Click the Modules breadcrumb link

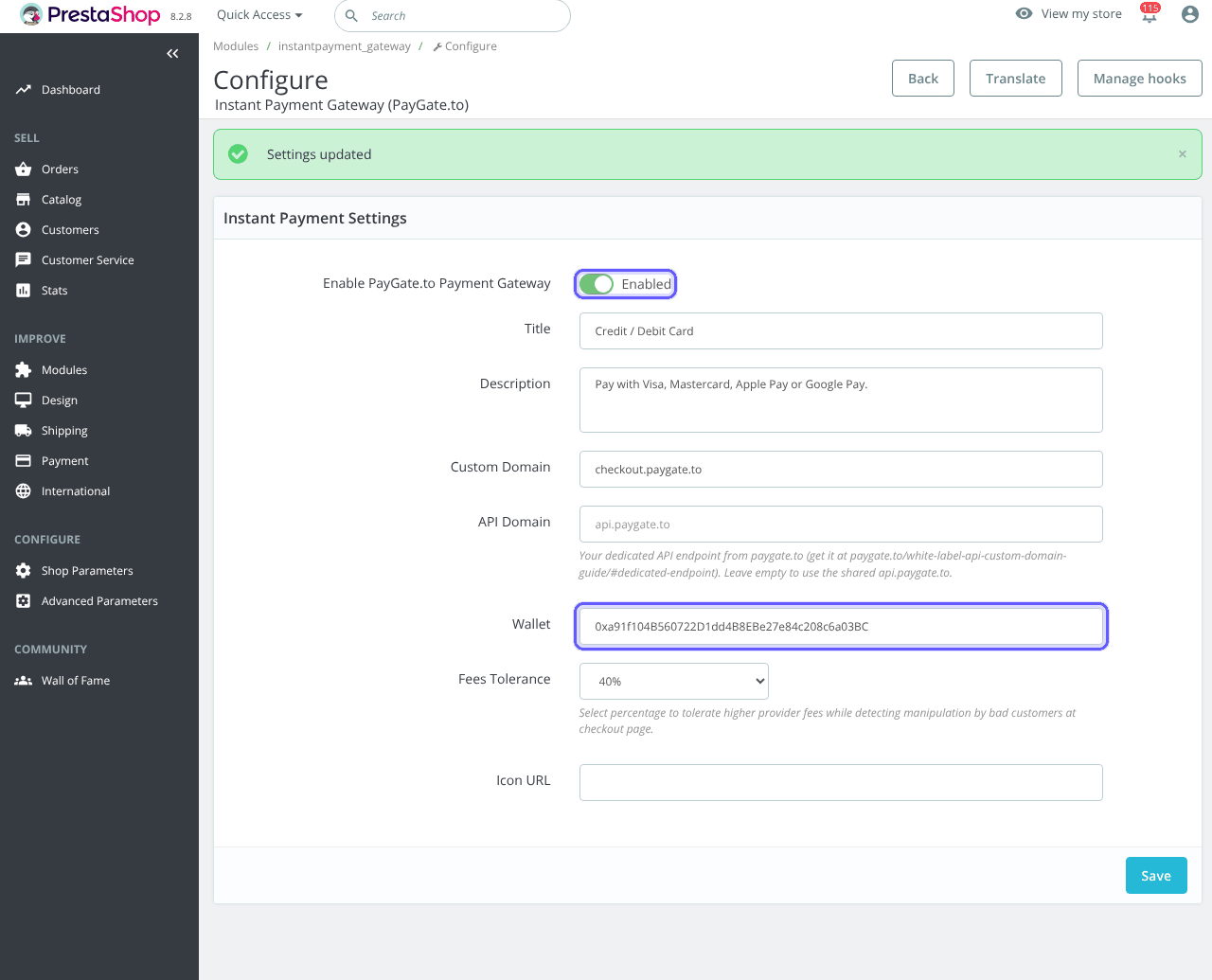(x=236, y=46)
